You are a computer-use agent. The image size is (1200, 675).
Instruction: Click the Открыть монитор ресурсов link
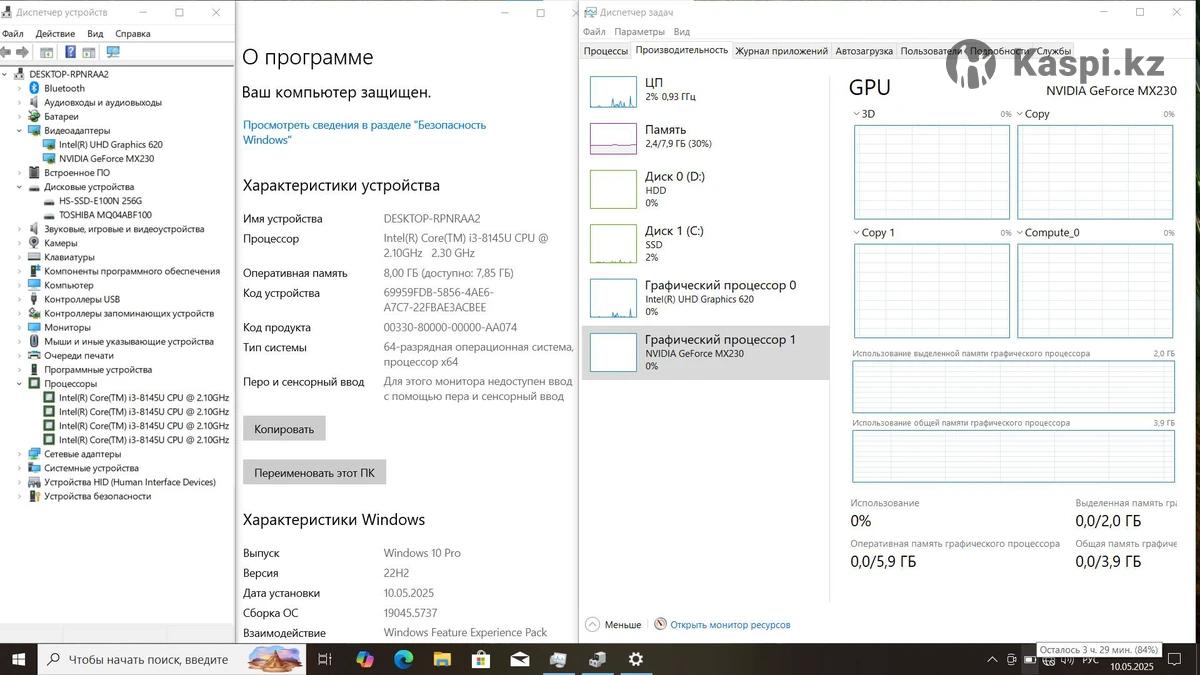[730, 625]
